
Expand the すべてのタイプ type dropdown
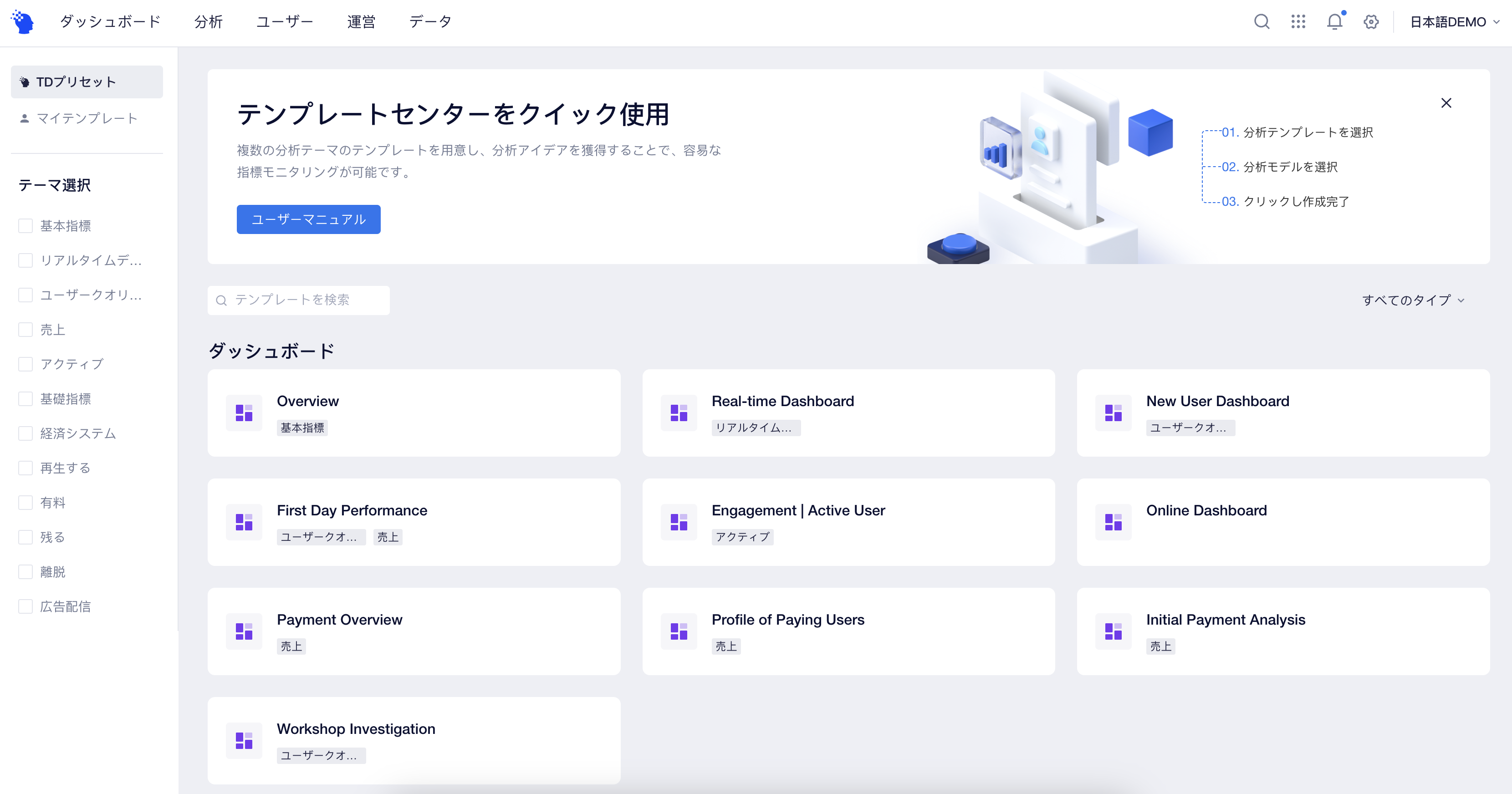click(x=1413, y=300)
